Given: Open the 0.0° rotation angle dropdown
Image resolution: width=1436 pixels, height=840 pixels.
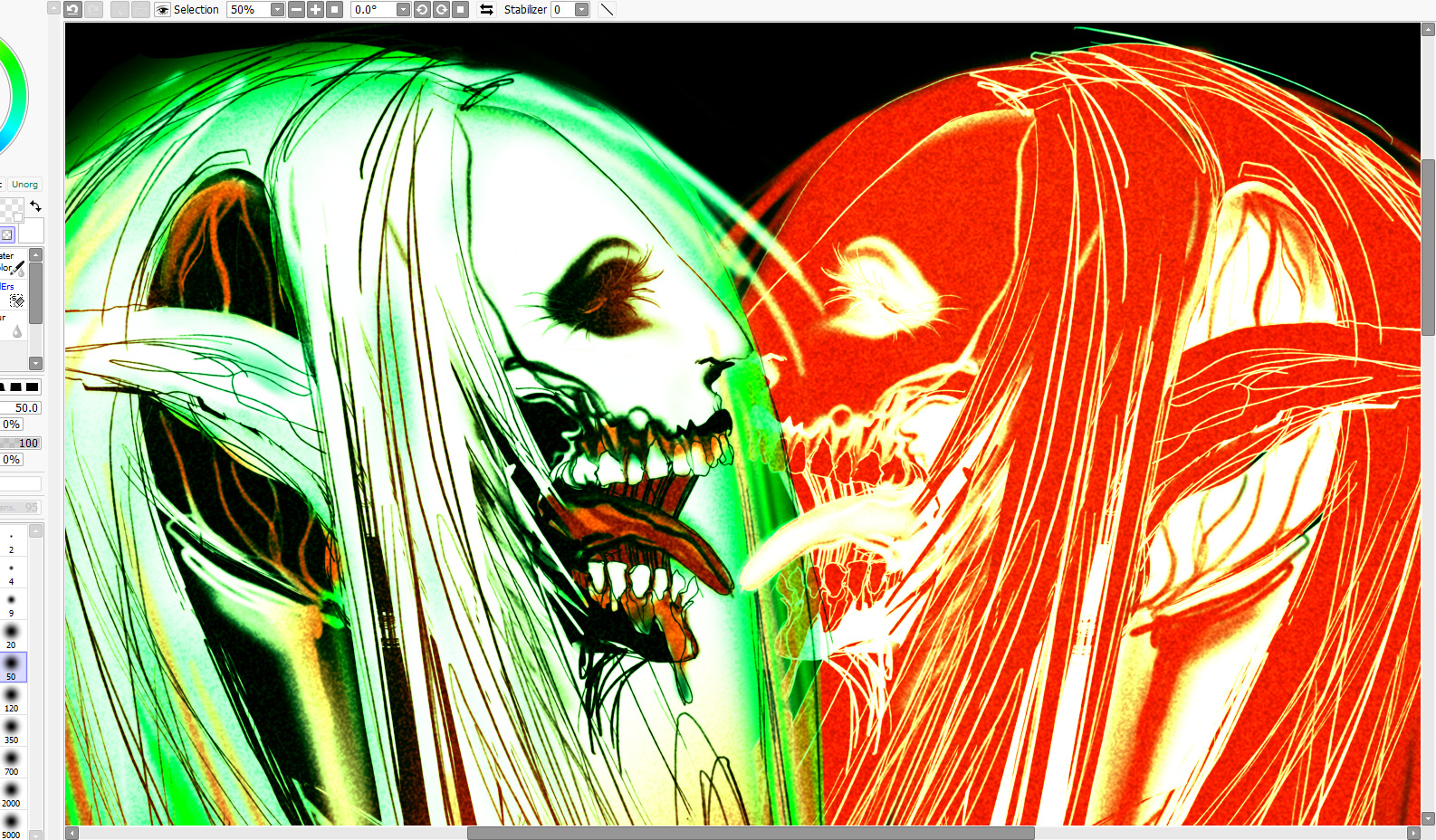Looking at the screenshot, I should [403, 10].
